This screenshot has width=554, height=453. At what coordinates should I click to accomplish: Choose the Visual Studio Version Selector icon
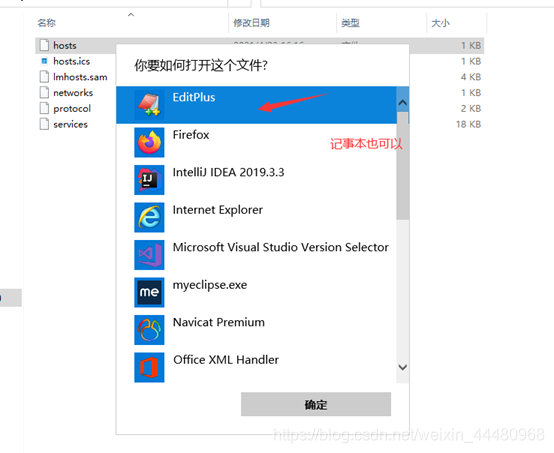point(149,255)
